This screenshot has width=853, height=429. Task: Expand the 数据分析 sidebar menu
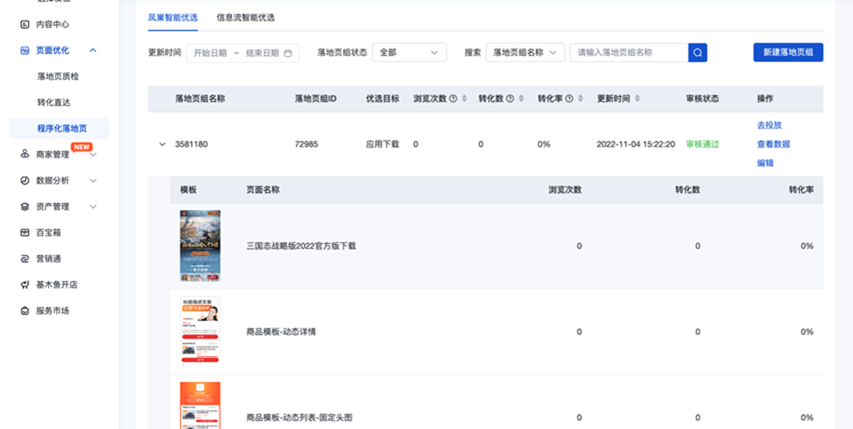[93, 180]
